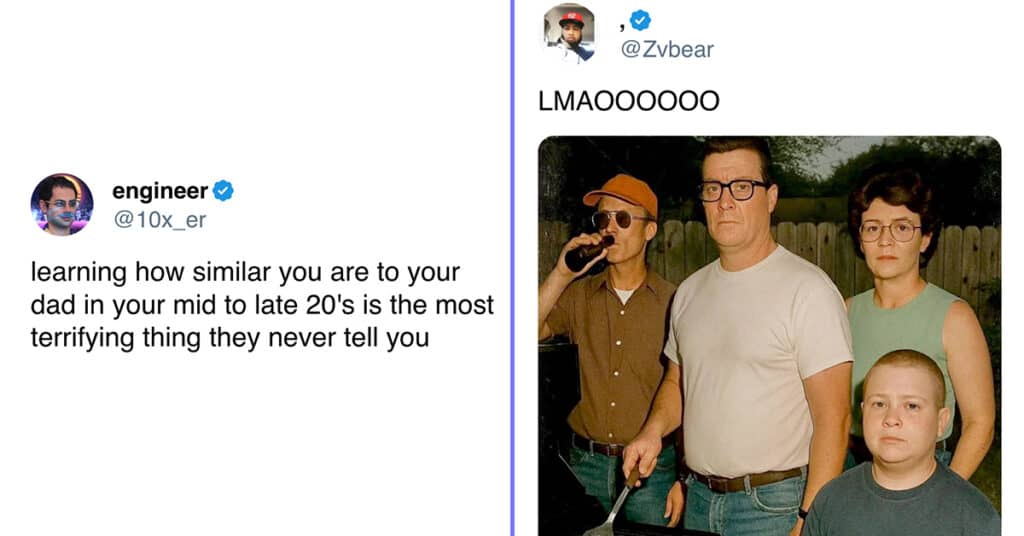Click the purple vertical divider between the tweets
The image size is (1024, 536).
pos(513,268)
